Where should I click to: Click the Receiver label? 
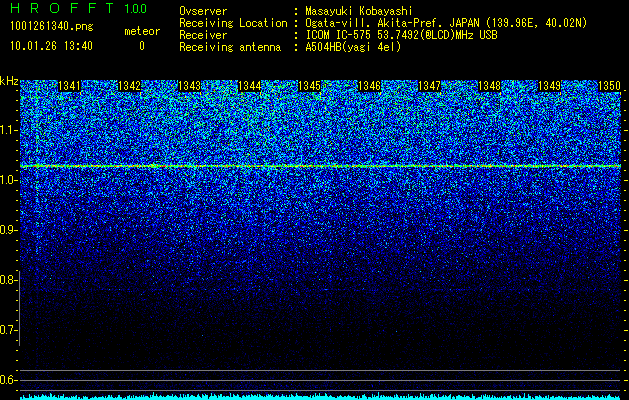(x=203, y=35)
